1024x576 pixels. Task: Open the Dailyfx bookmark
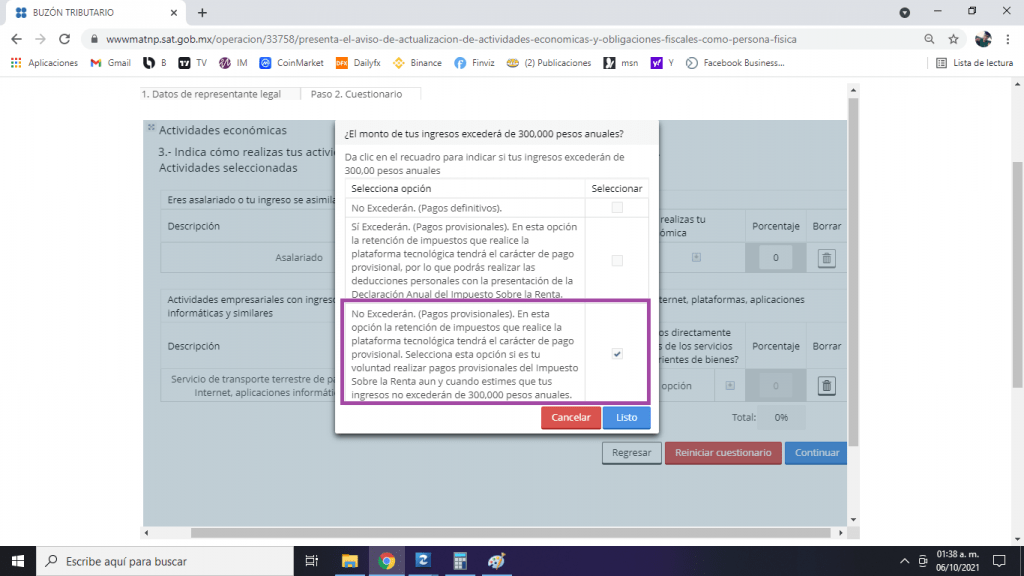click(x=358, y=63)
